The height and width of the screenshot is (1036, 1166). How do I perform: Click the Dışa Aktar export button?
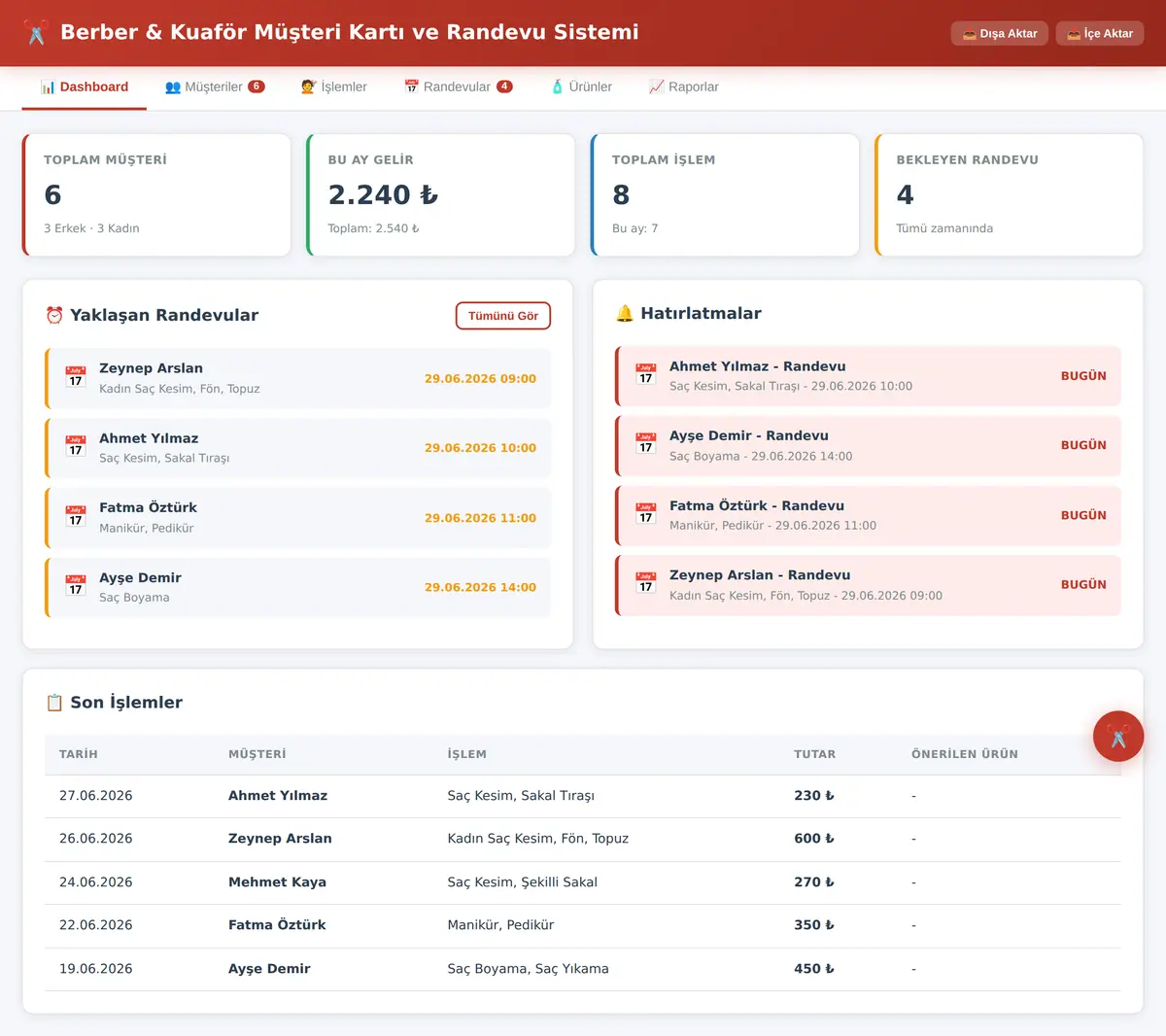coord(1000,33)
